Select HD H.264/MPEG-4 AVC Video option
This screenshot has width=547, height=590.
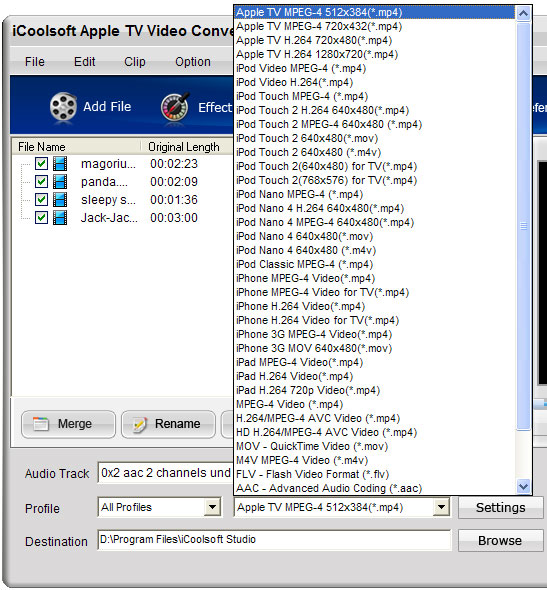click(x=374, y=432)
